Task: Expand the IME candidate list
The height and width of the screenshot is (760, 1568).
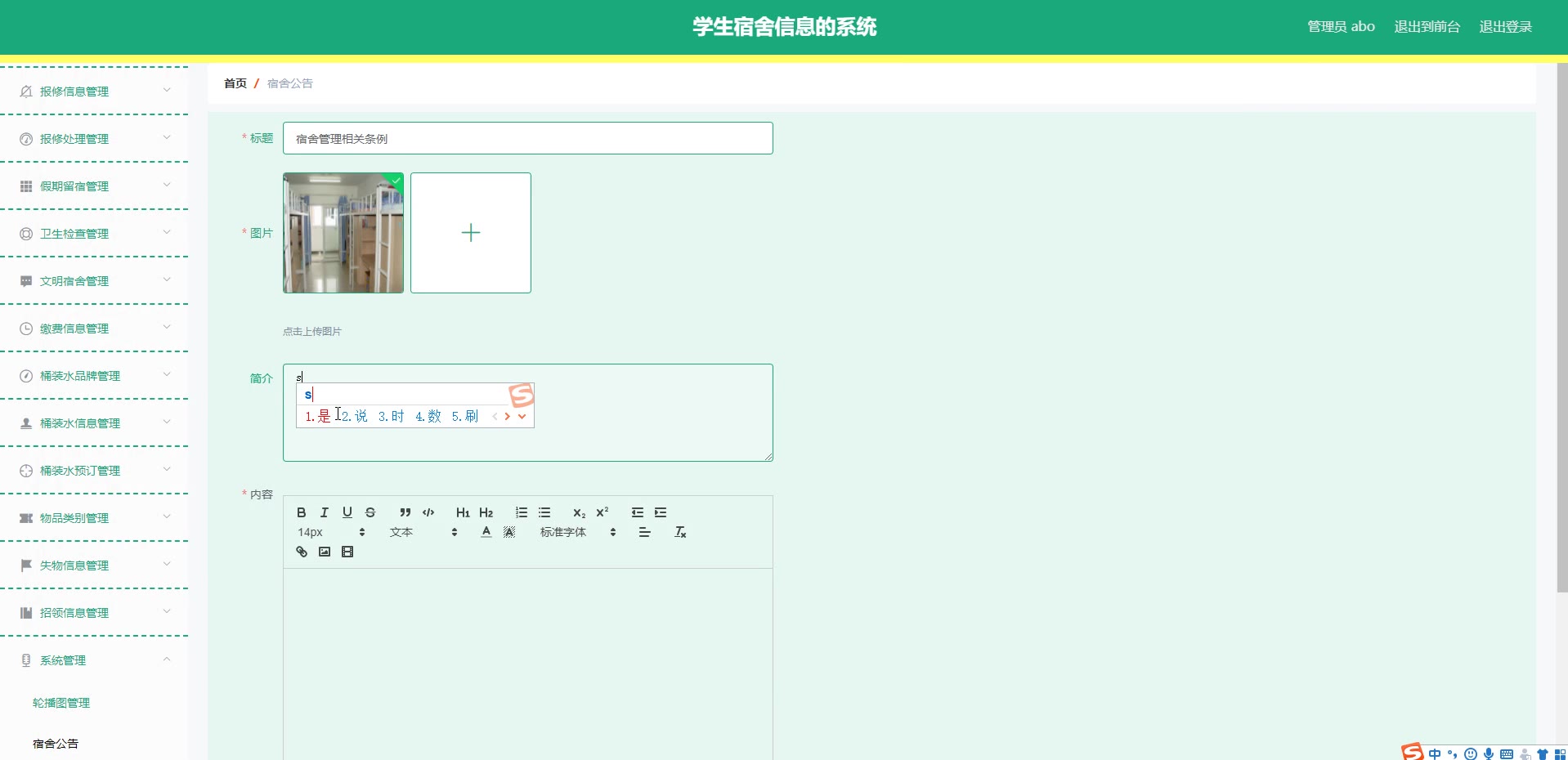Action: (522, 416)
